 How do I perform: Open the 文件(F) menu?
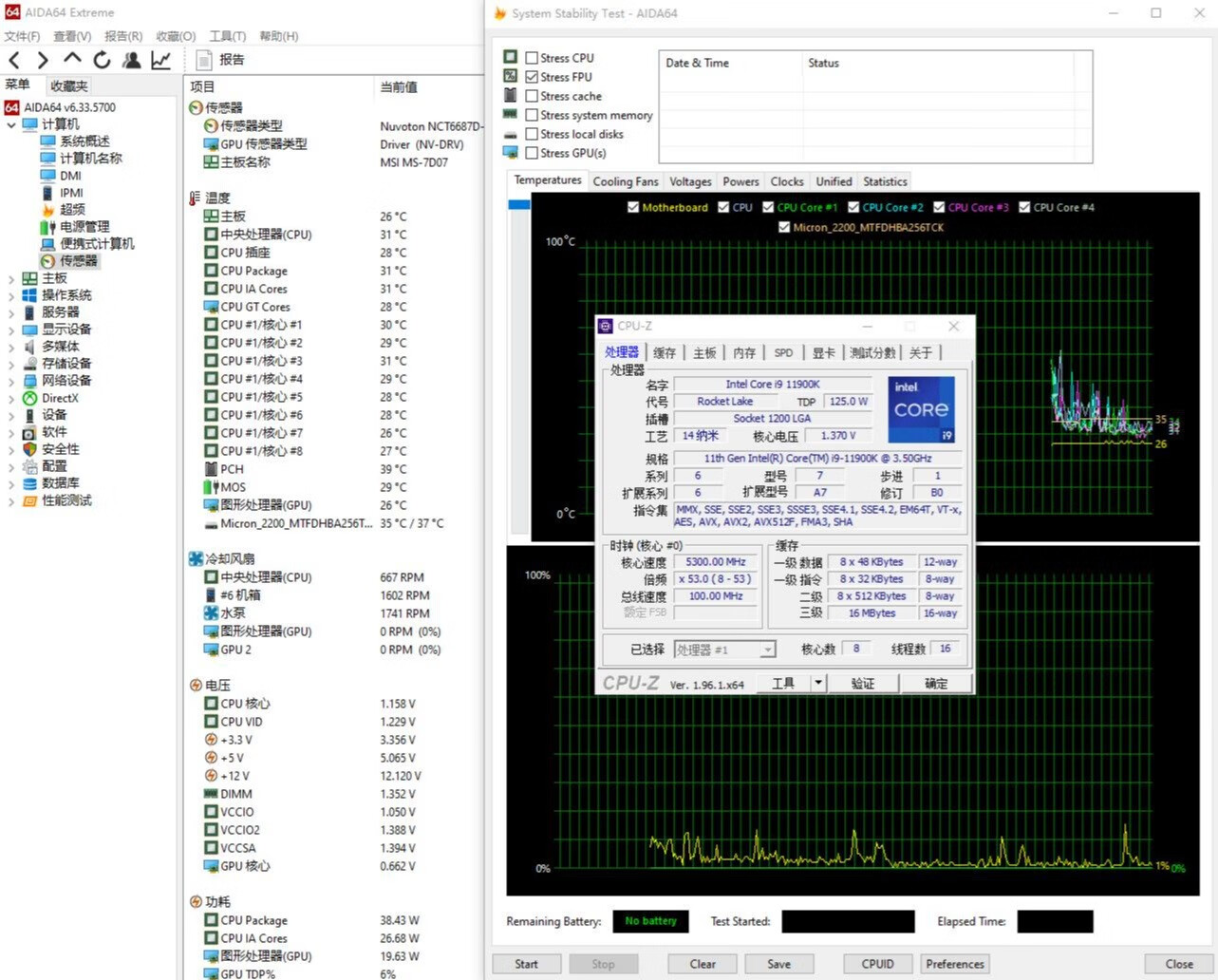[22, 36]
